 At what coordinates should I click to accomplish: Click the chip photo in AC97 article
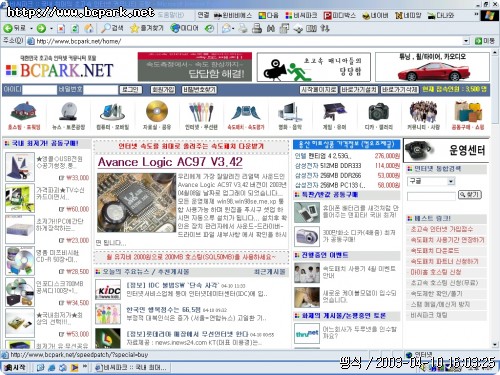(136, 202)
